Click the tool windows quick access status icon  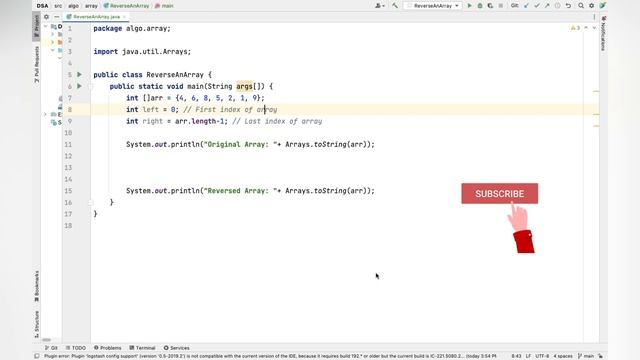(37, 356)
